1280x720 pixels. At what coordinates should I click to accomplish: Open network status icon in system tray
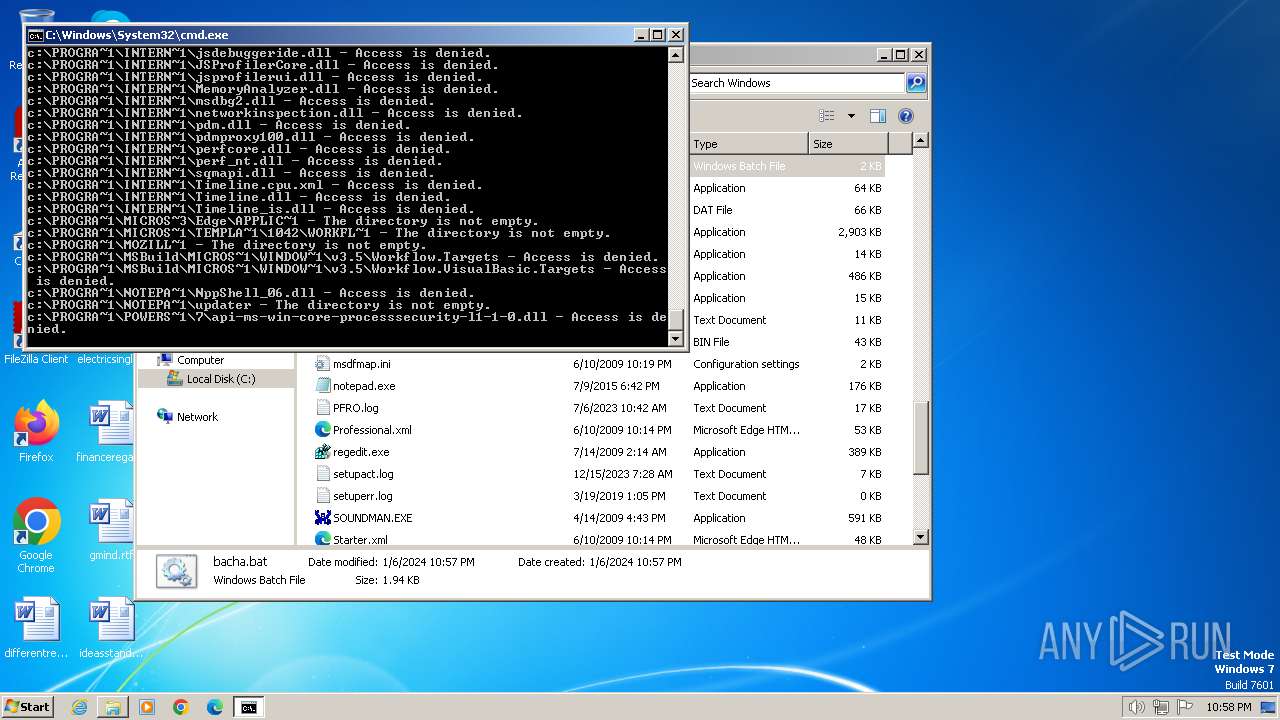(x=1161, y=707)
